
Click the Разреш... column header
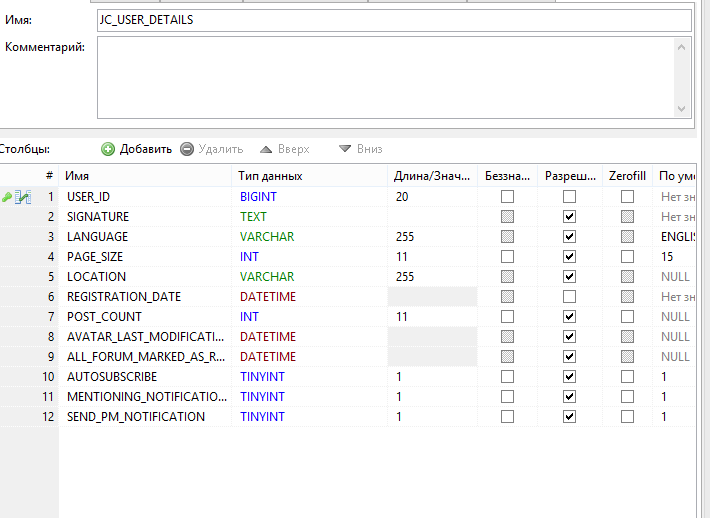pos(570,176)
